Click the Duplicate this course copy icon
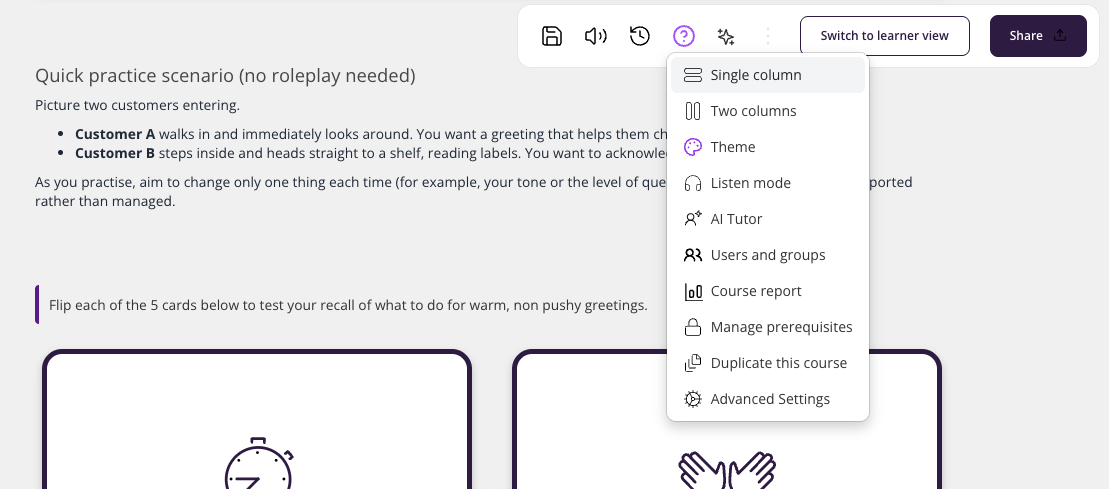The width and height of the screenshot is (1109, 489). tap(693, 363)
